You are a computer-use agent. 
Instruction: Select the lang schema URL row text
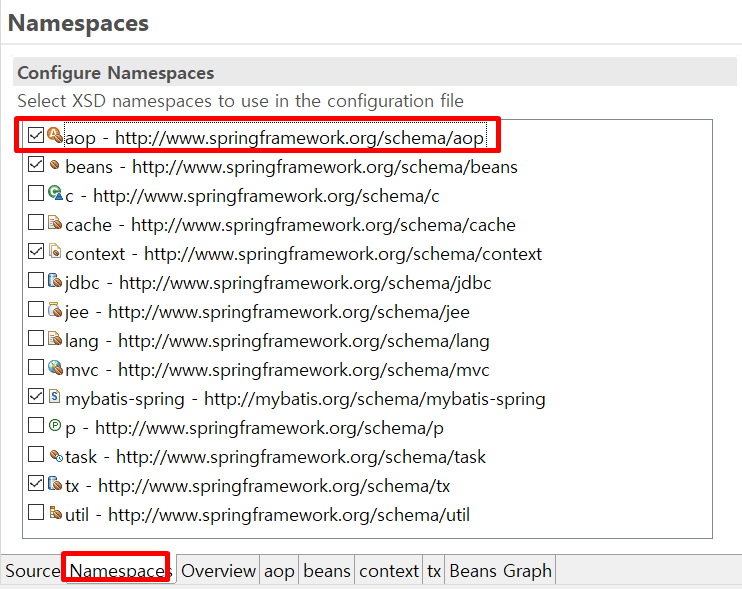(x=277, y=341)
